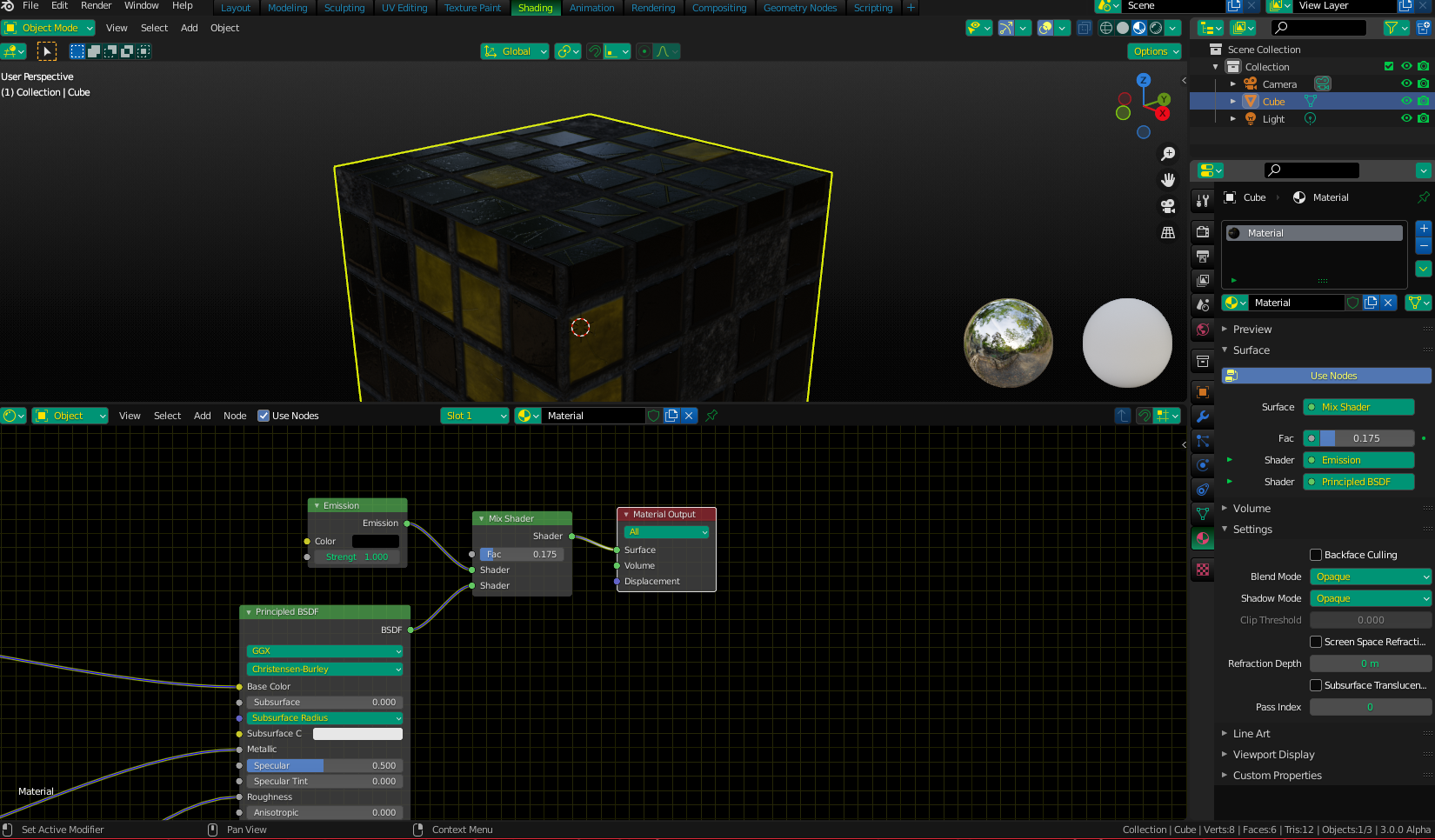Click the Mix Shader surface button

(1358, 407)
